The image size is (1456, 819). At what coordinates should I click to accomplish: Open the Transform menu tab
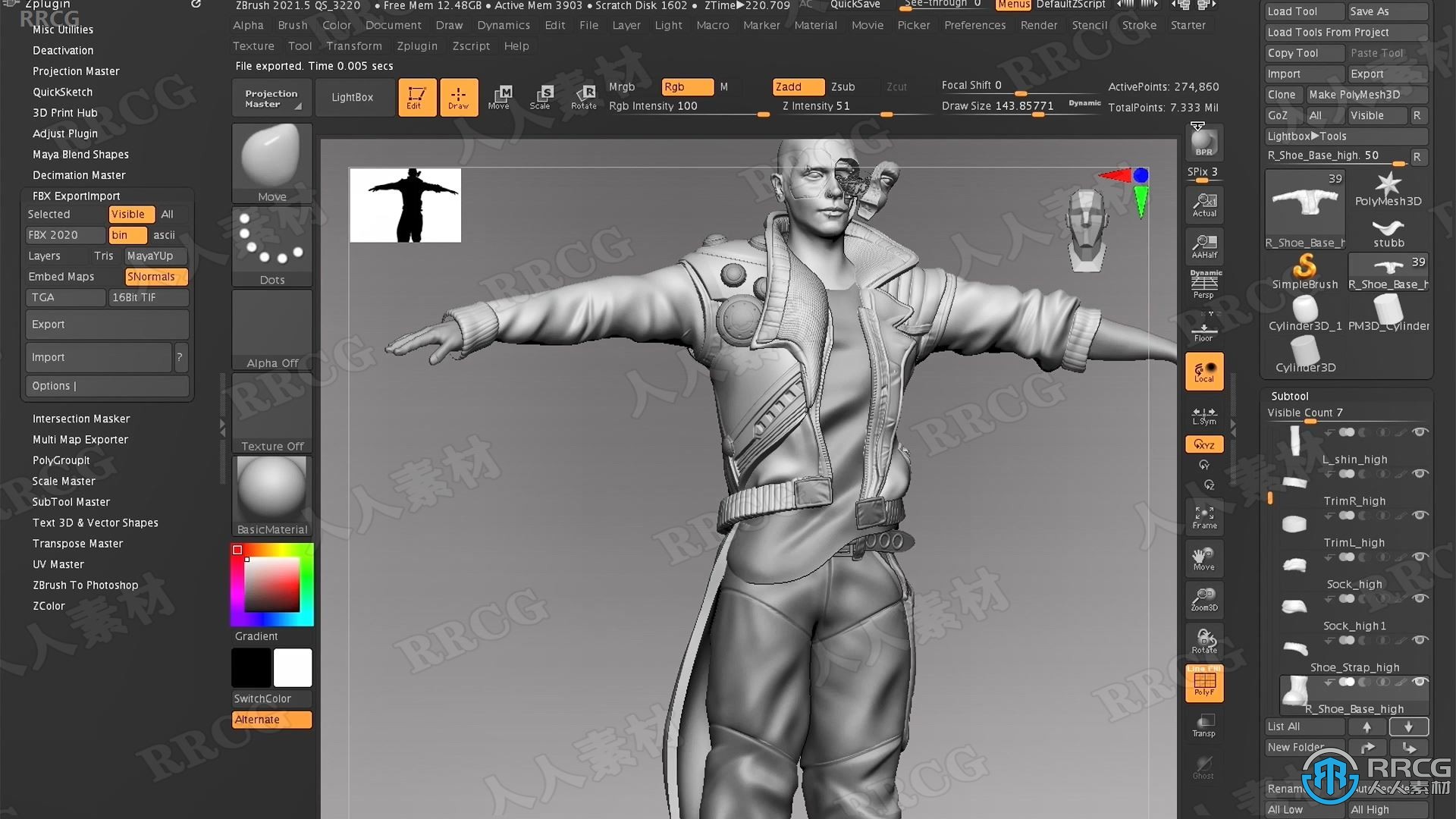(x=356, y=45)
